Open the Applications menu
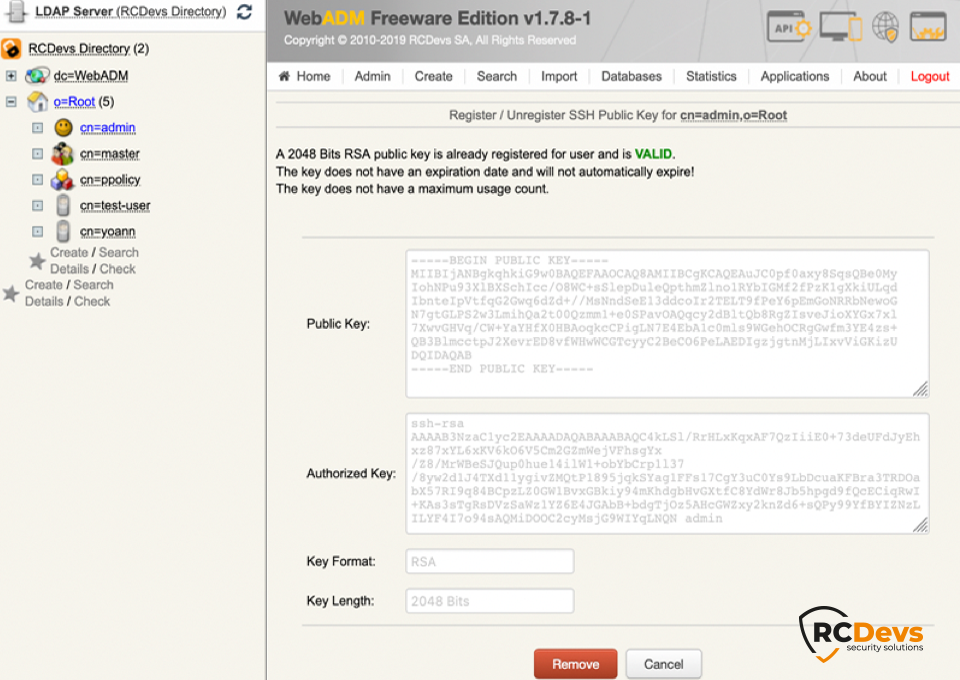Image resolution: width=960 pixels, height=680 pixels. pos(795,76)
